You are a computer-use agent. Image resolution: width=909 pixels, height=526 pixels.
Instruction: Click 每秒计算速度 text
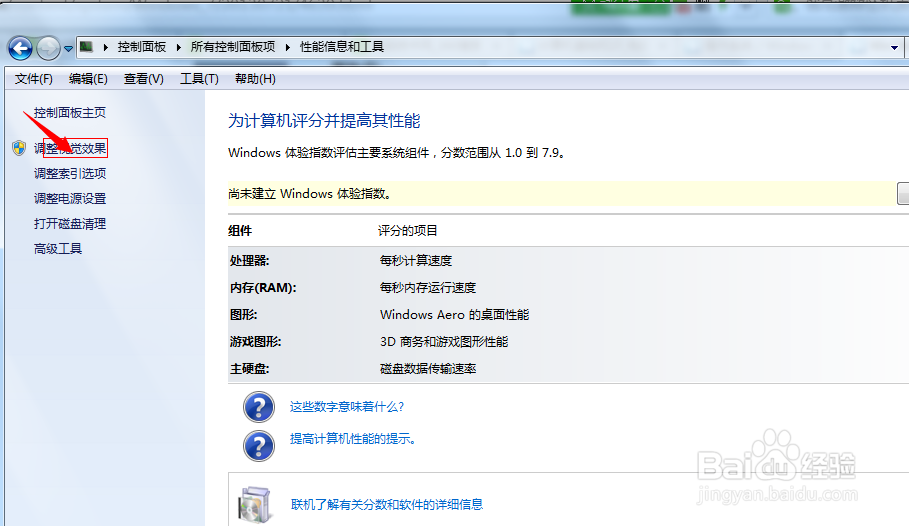coord(416,261)
